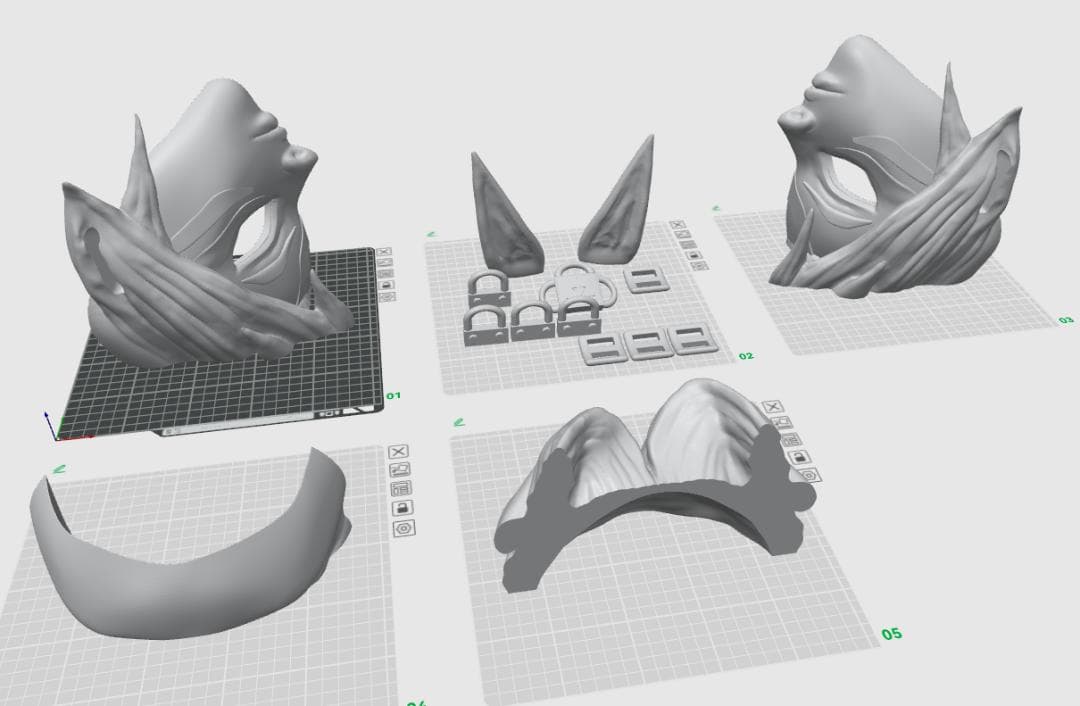Toggle the lock on plate 05
The width and height of the screenshot is (1080, 706).
pyautogui.click(x=799, y=457)
